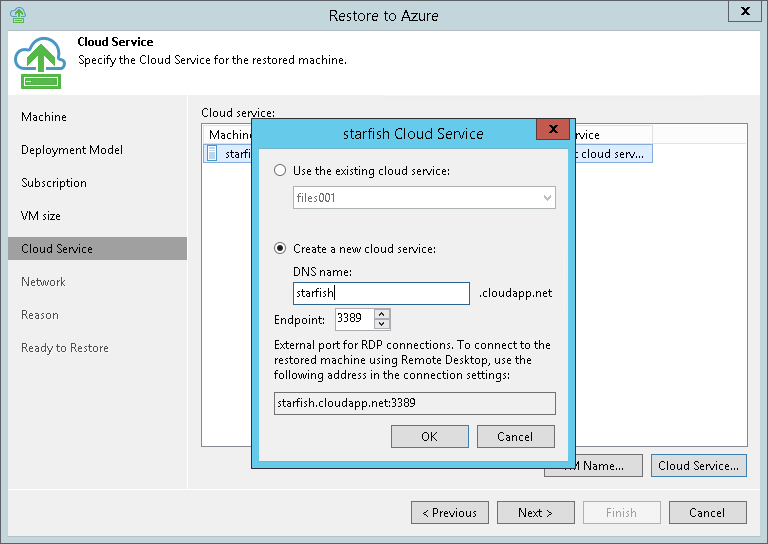768x544 pixels.
Task: Go to Ready to Restore step
Action: pos(65,348)
